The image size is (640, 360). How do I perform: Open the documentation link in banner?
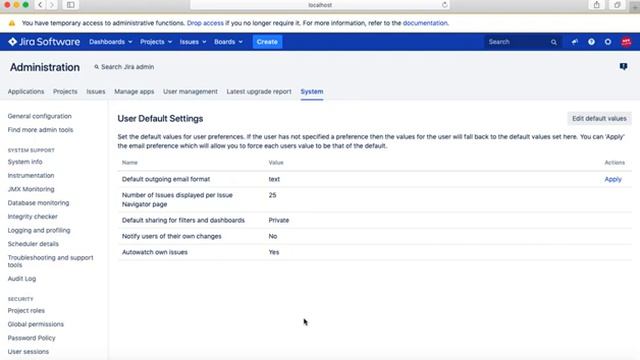[x=425, y=23]
